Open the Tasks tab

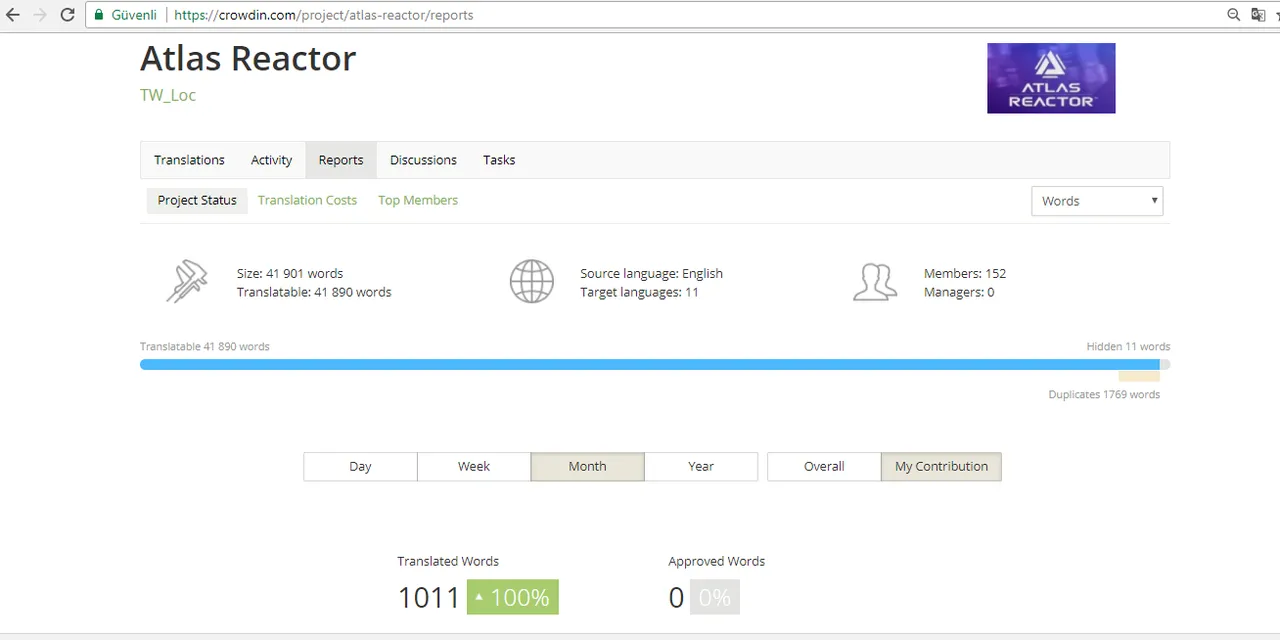[x=499, y=160]
